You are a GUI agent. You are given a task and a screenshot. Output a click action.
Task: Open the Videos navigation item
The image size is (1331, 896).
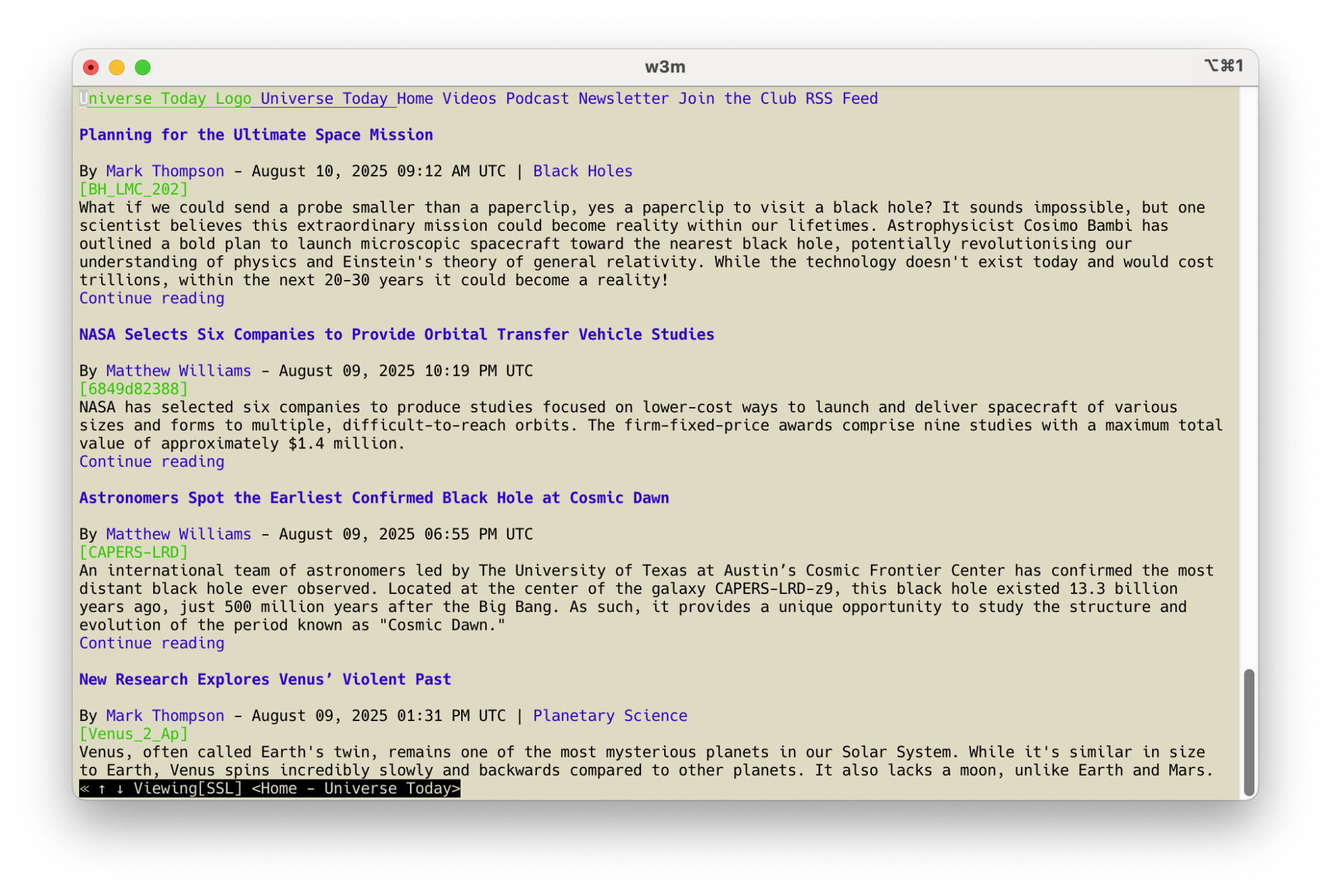click(x=469, y=99)
